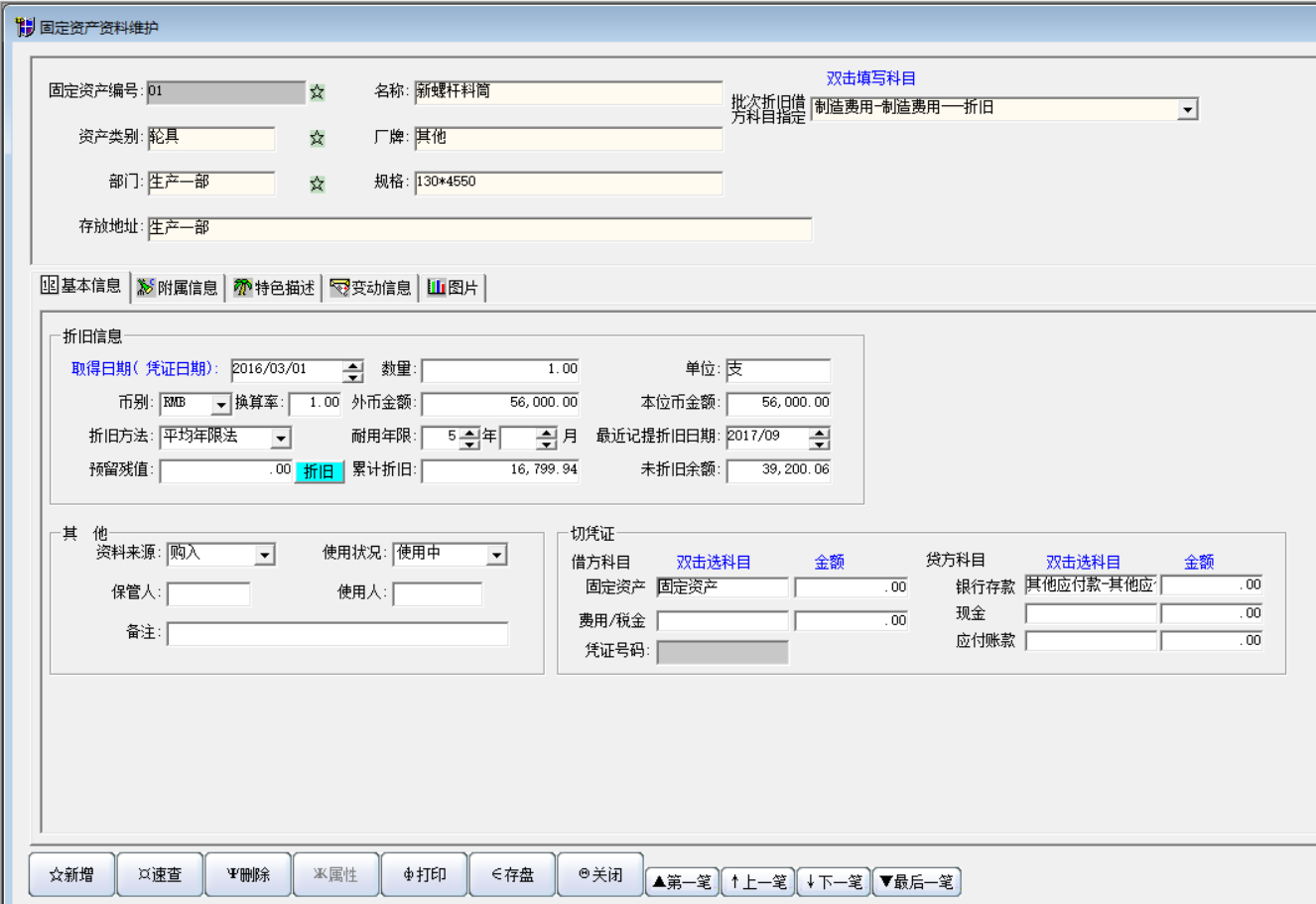Go to 上一笔 record
Image resolution: width=1316 pixels, height=904 pixels.
click(x=758, y=881)
